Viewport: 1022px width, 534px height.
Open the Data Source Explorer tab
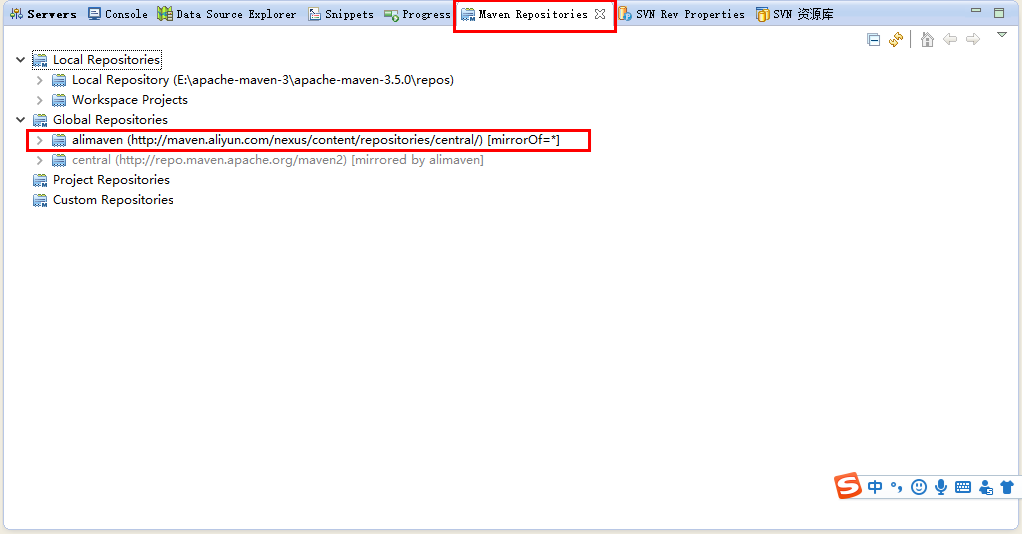pos(227,14)
